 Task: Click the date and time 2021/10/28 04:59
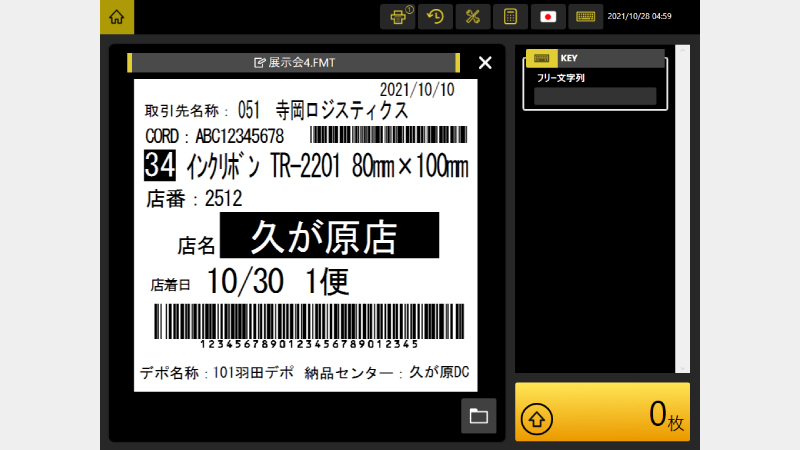coord(639,16)
